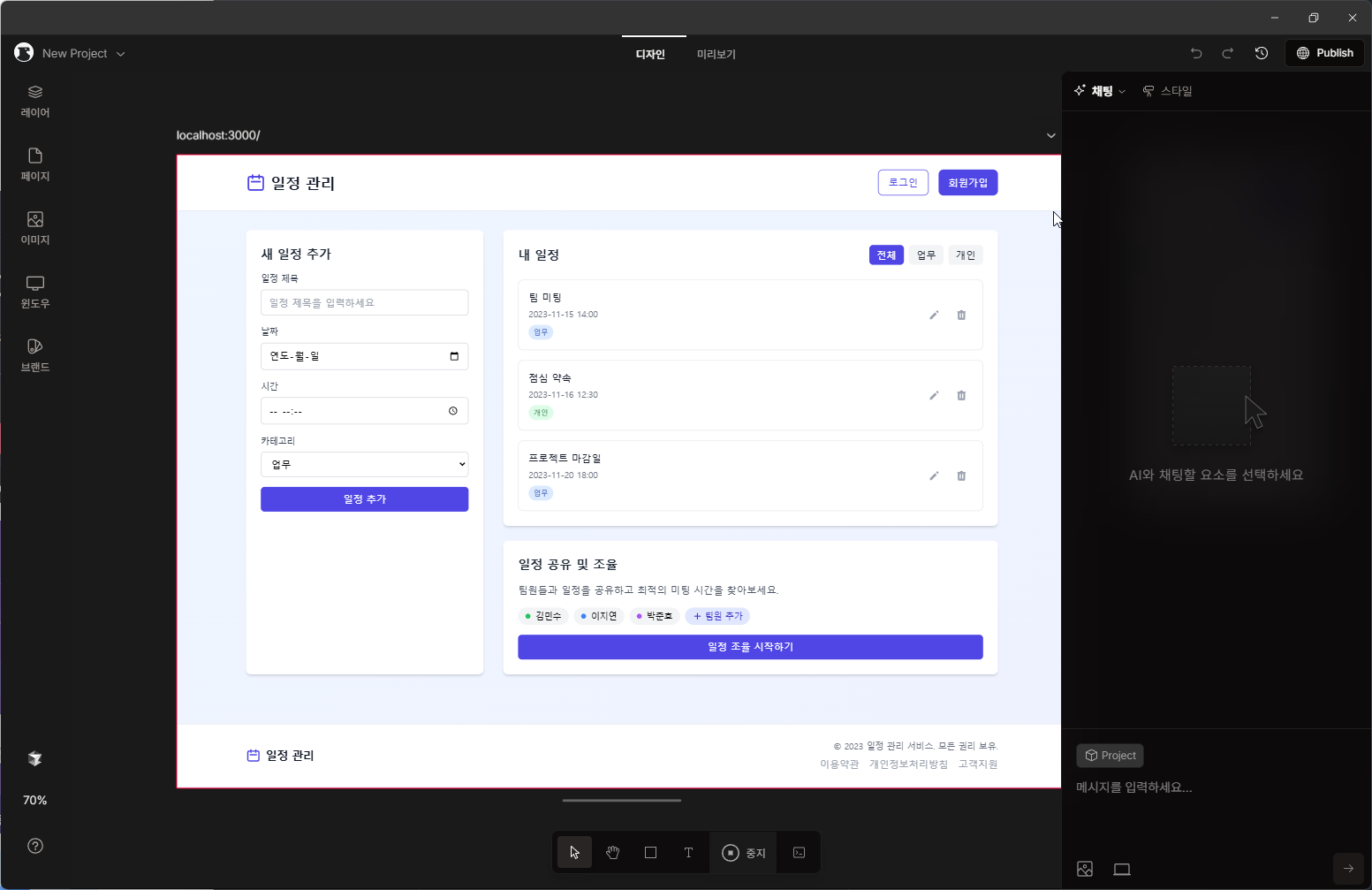The height and width of the screenshot is (890, 1372).
Task: Open the 브랜드 brand panel
Action: (35, 356)
